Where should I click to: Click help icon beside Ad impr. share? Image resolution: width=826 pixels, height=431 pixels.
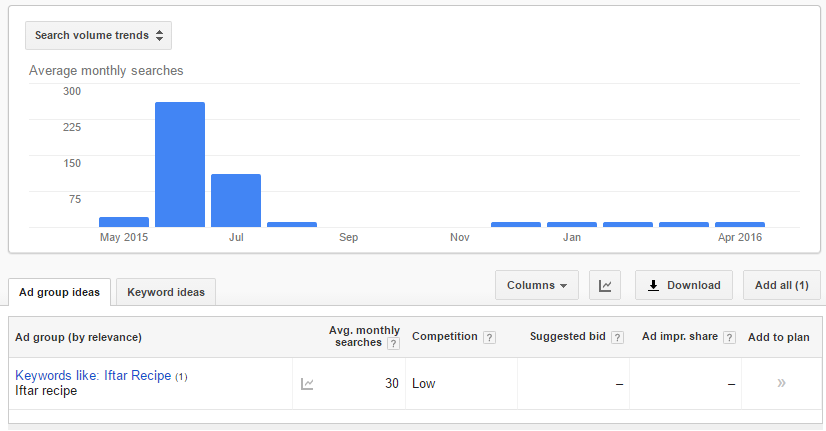[729, 337]
